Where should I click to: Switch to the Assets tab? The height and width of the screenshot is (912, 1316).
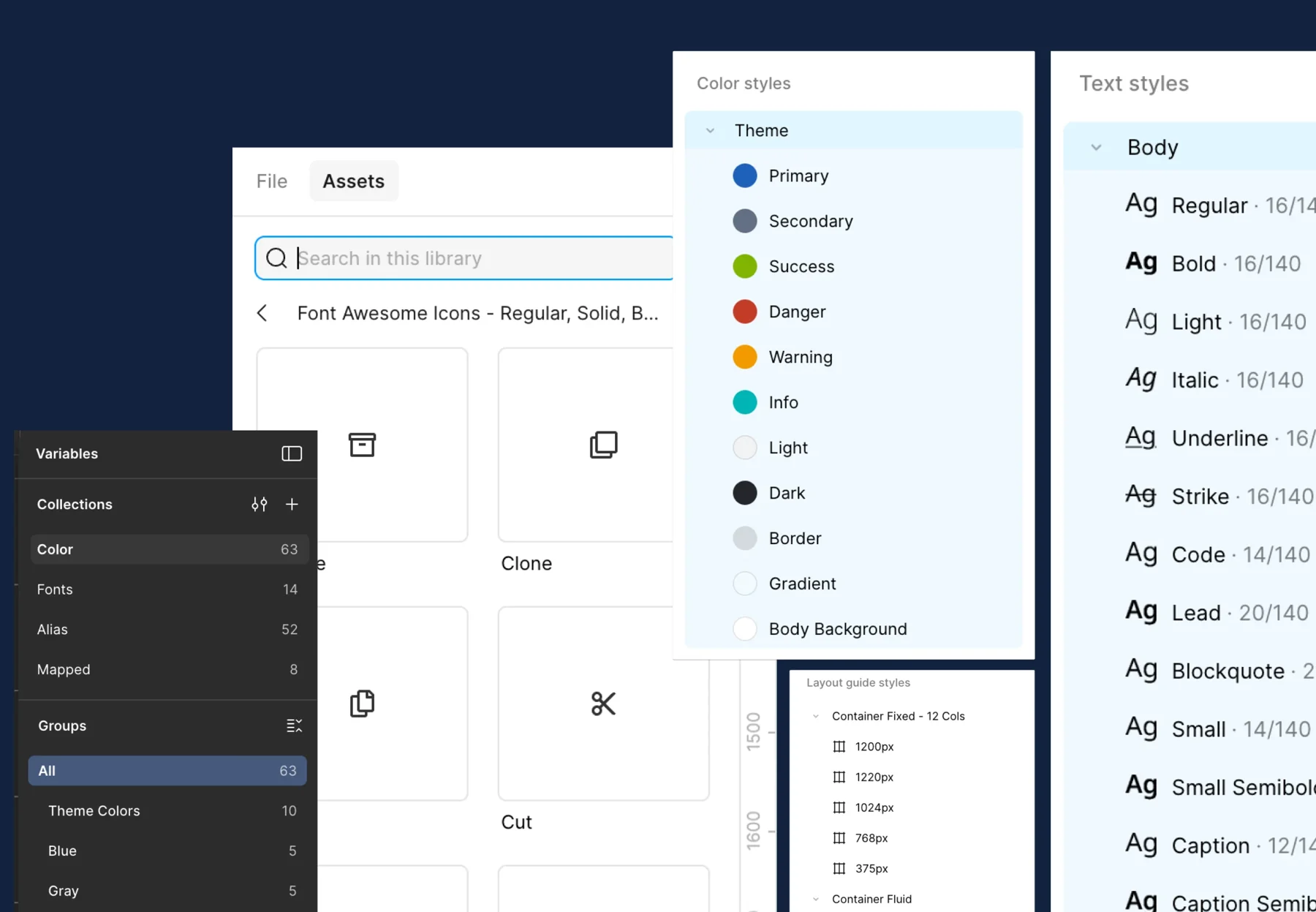(x=354, y=181)
